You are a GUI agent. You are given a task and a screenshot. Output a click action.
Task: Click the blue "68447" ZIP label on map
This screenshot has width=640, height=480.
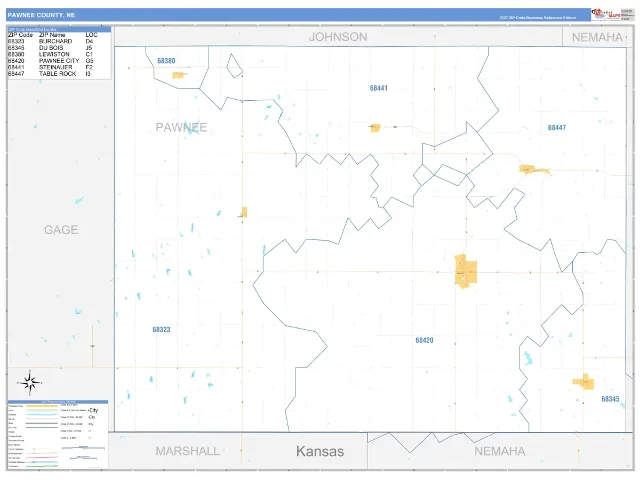point(557,128)
